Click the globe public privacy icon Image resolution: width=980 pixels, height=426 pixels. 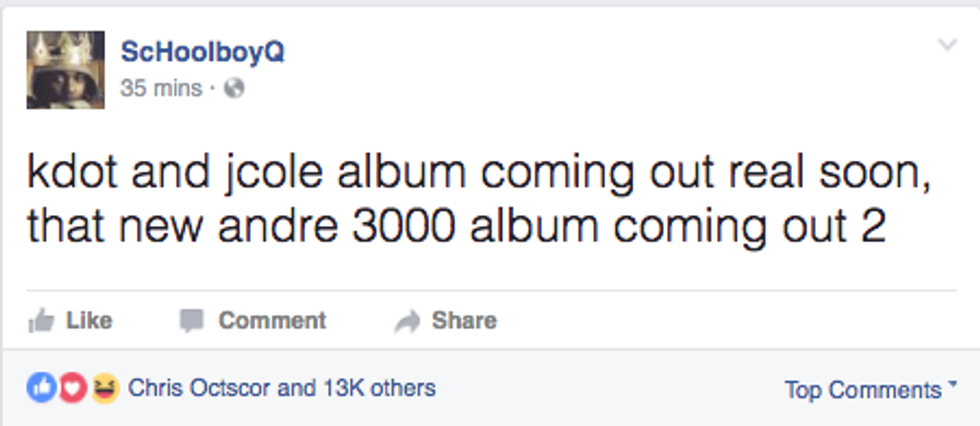(x=235, y=88)
